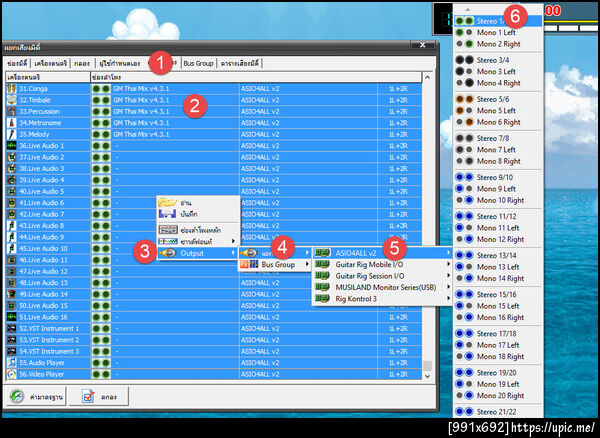Click the icon beside 43.Live Audio 8
This screenshot has height=438, width=600.
(x=11, y=226)
